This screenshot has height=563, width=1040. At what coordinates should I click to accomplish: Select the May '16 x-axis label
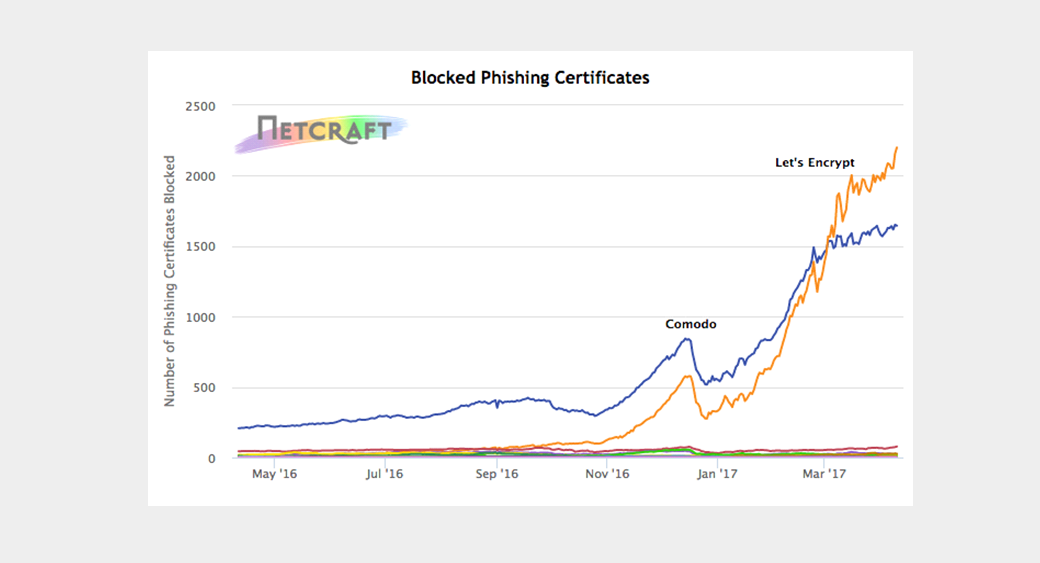(274, 476)
